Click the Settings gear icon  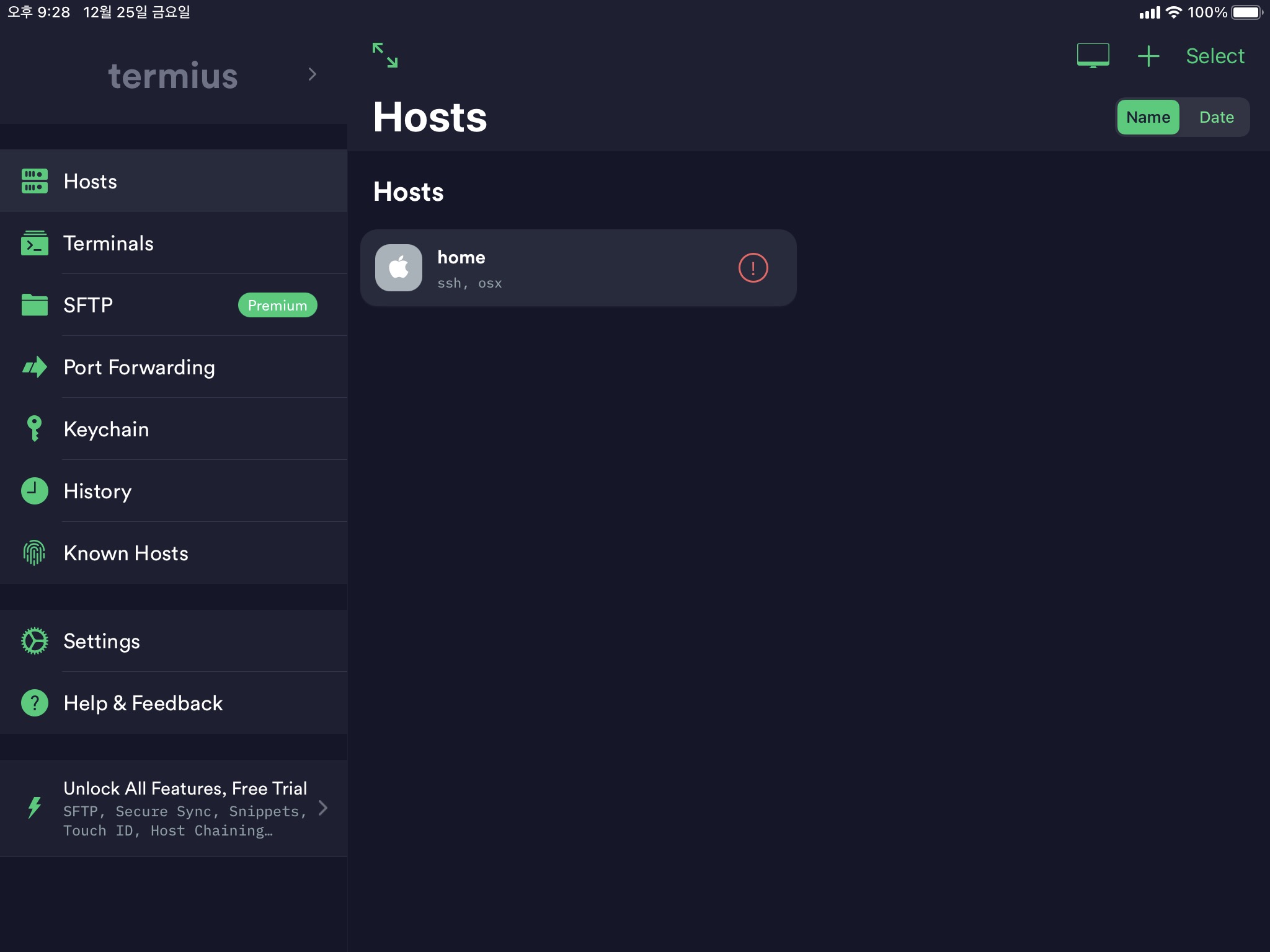pos(35,641)
